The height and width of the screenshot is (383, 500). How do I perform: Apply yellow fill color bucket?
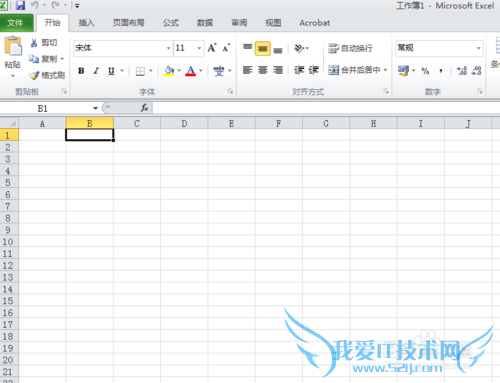[x=169, y=71]
